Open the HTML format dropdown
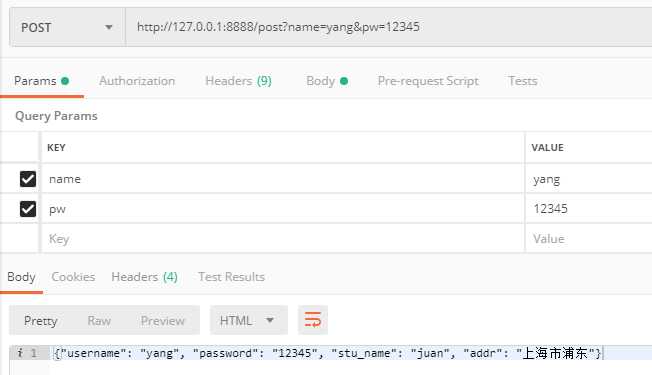Image resolution: width=652 pixels, height=375 pixels. click(249, 320)
